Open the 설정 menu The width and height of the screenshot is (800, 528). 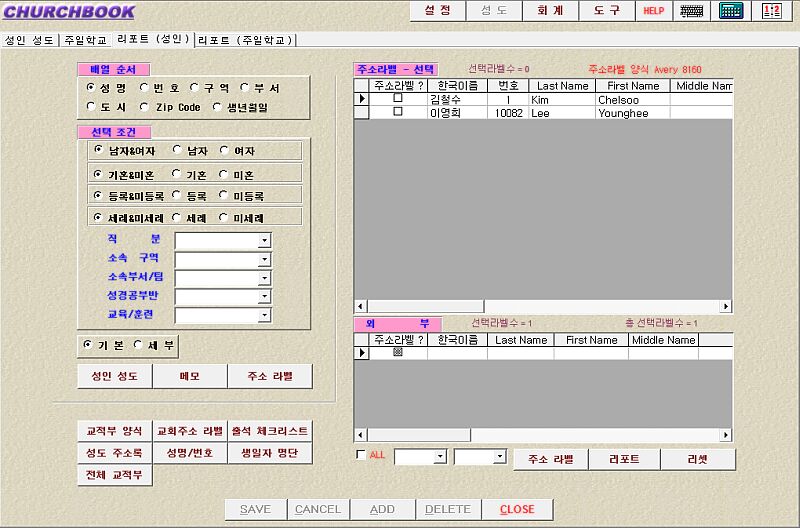[x=438, y=11]
